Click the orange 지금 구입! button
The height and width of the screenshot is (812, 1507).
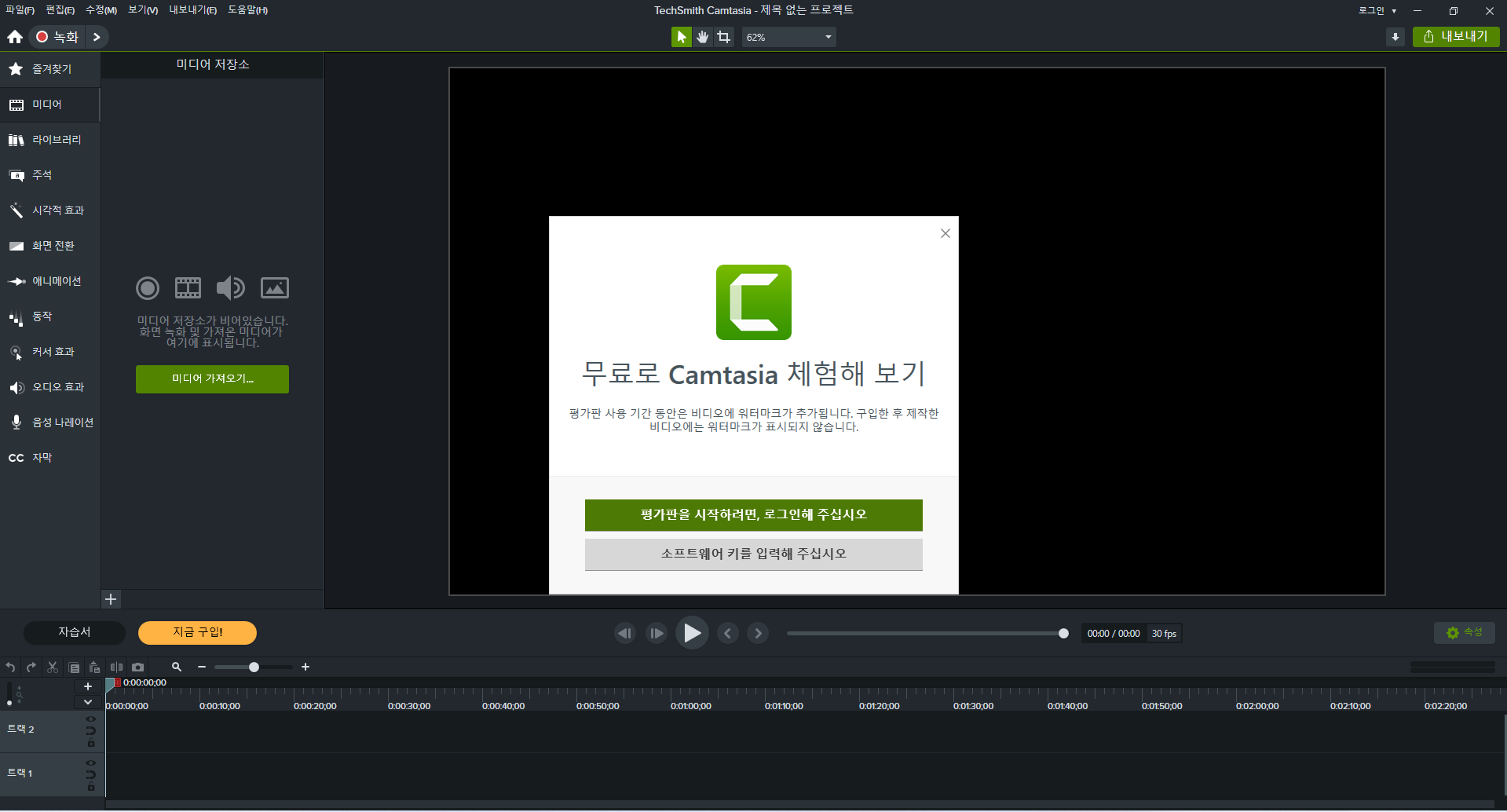pos(198,633)
